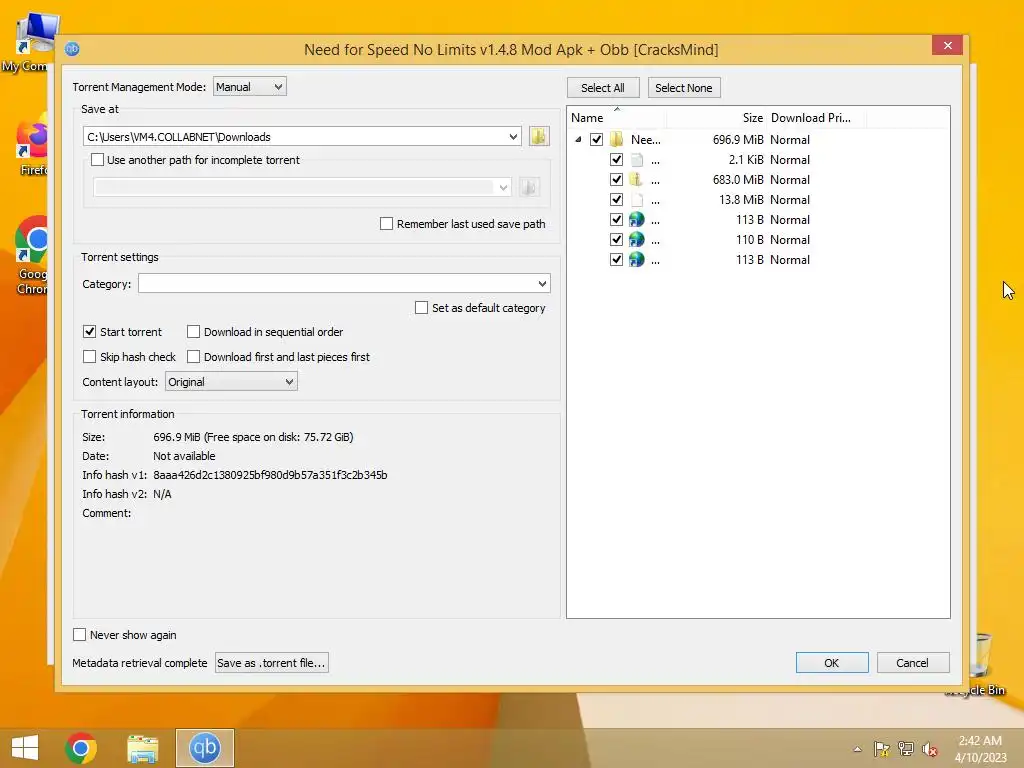The image size is (1024, 768).
Task: Click the archive icon in the 683.0 MiB row
Action: click(636, 180)
